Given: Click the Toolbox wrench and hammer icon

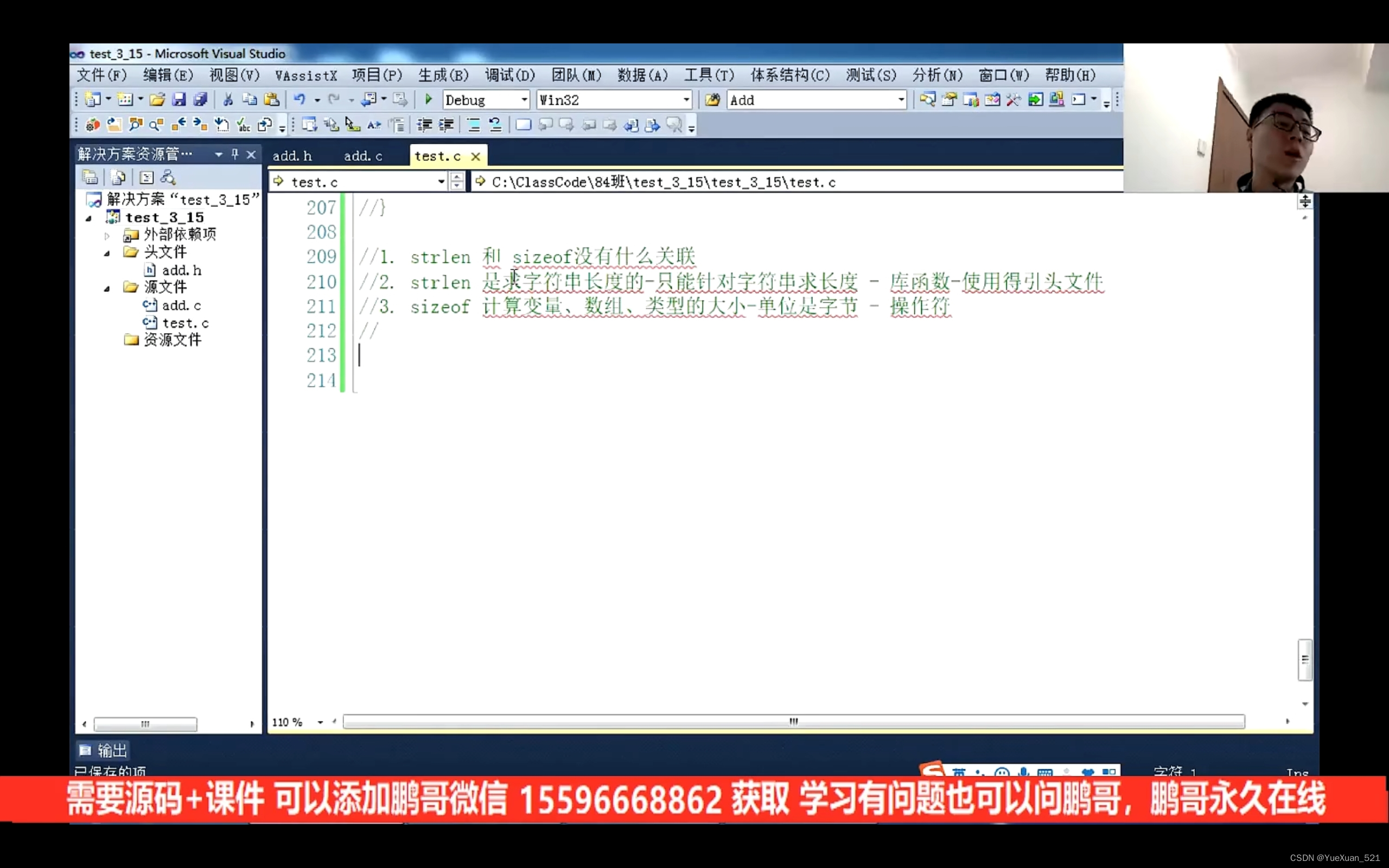Looking at the screenshot, I should [x=1014, y=100].
